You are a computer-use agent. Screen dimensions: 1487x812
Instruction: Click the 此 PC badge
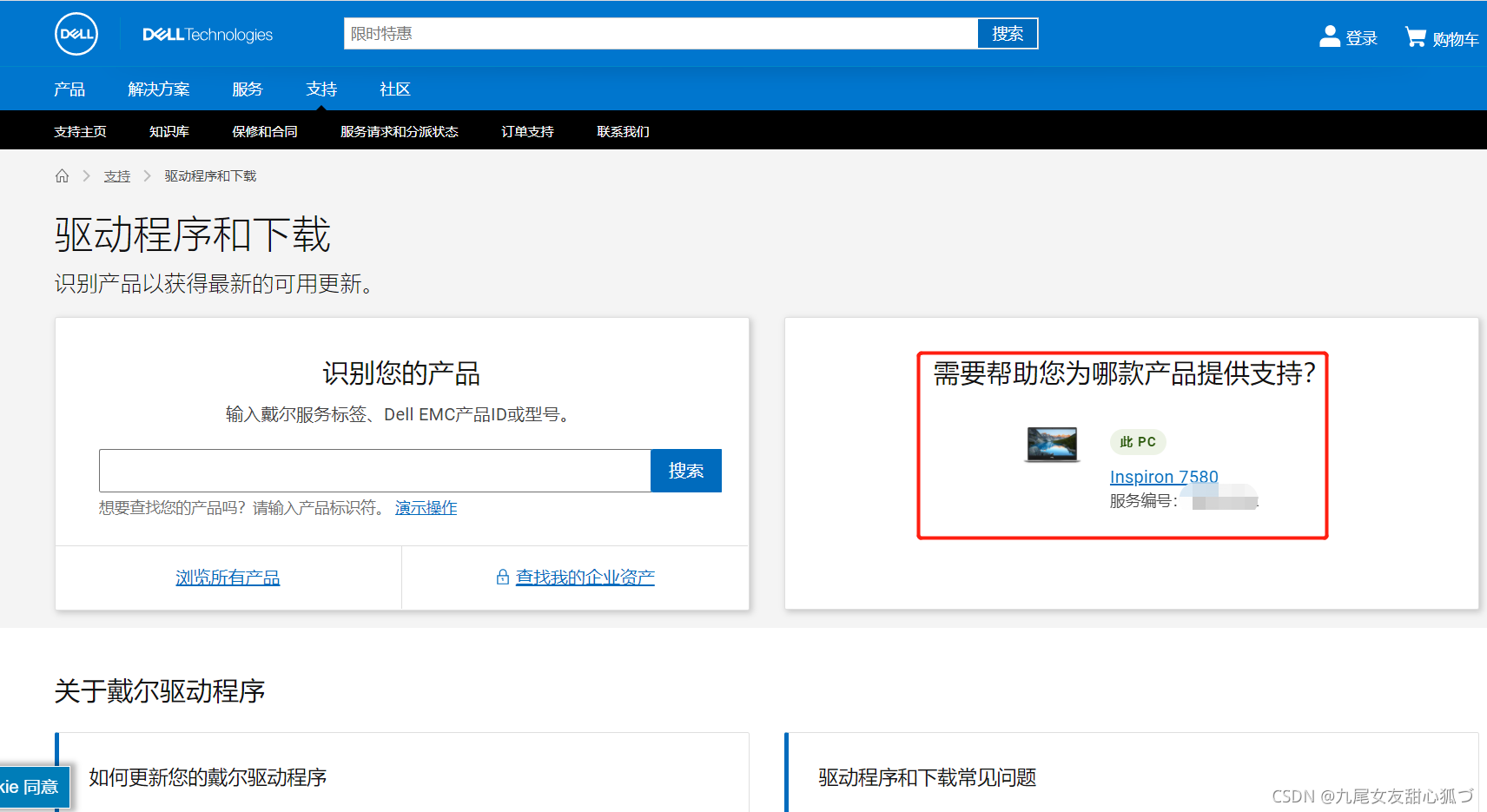[1138, 442]
